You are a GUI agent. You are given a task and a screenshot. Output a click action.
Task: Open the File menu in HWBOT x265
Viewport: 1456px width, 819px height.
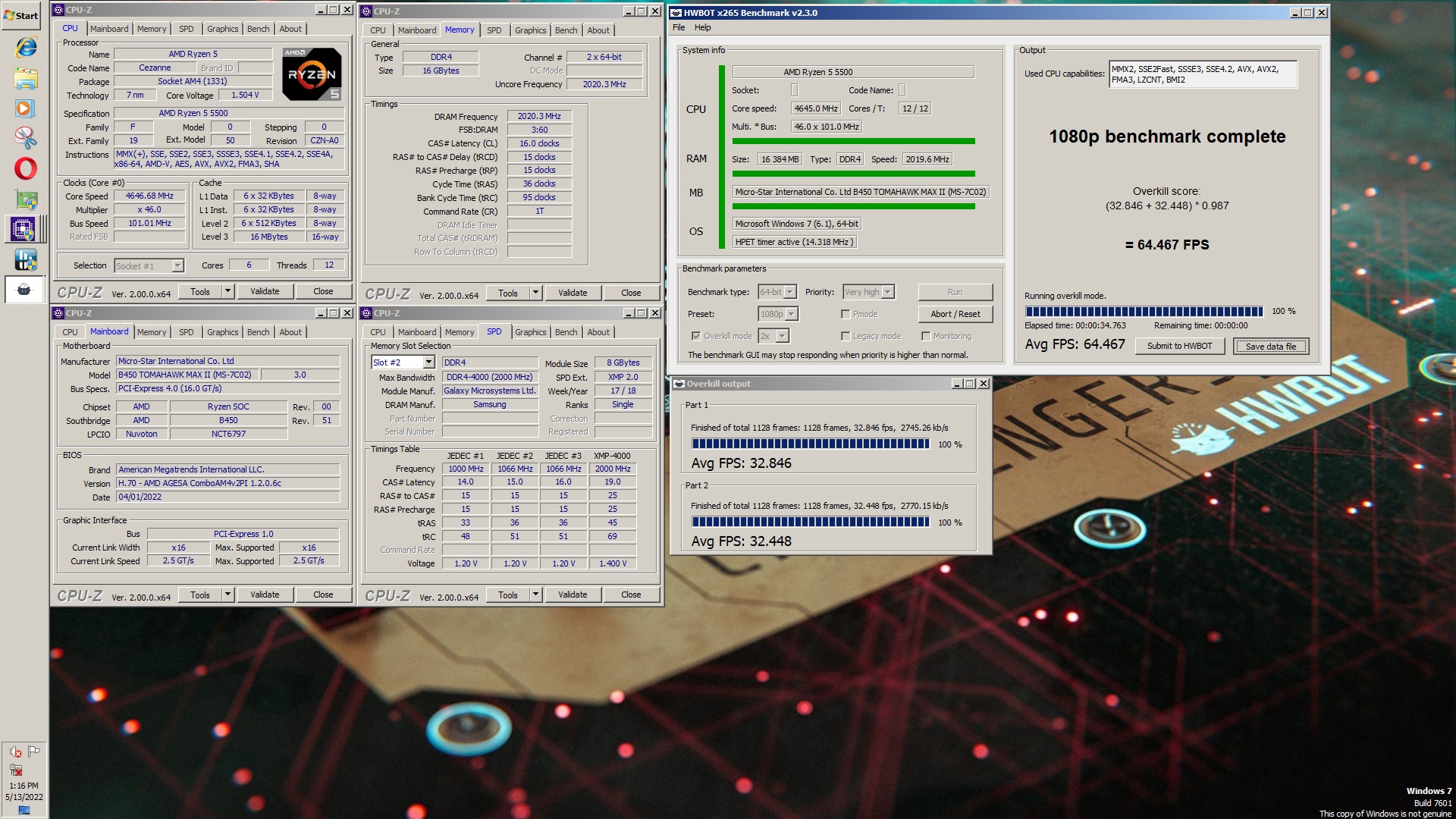679,27
